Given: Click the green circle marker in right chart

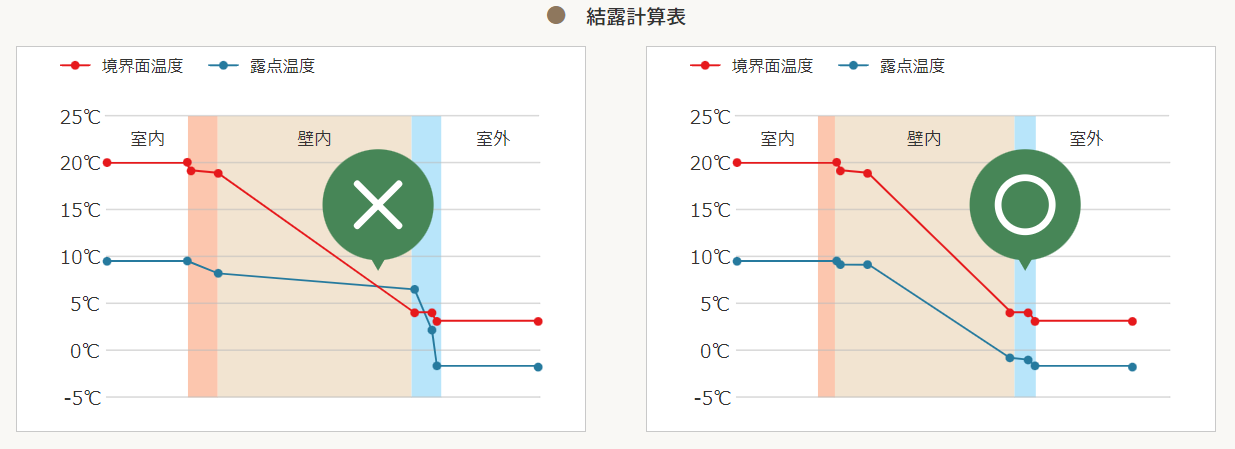Looking at the screenshot, I should coord(1025,205).
